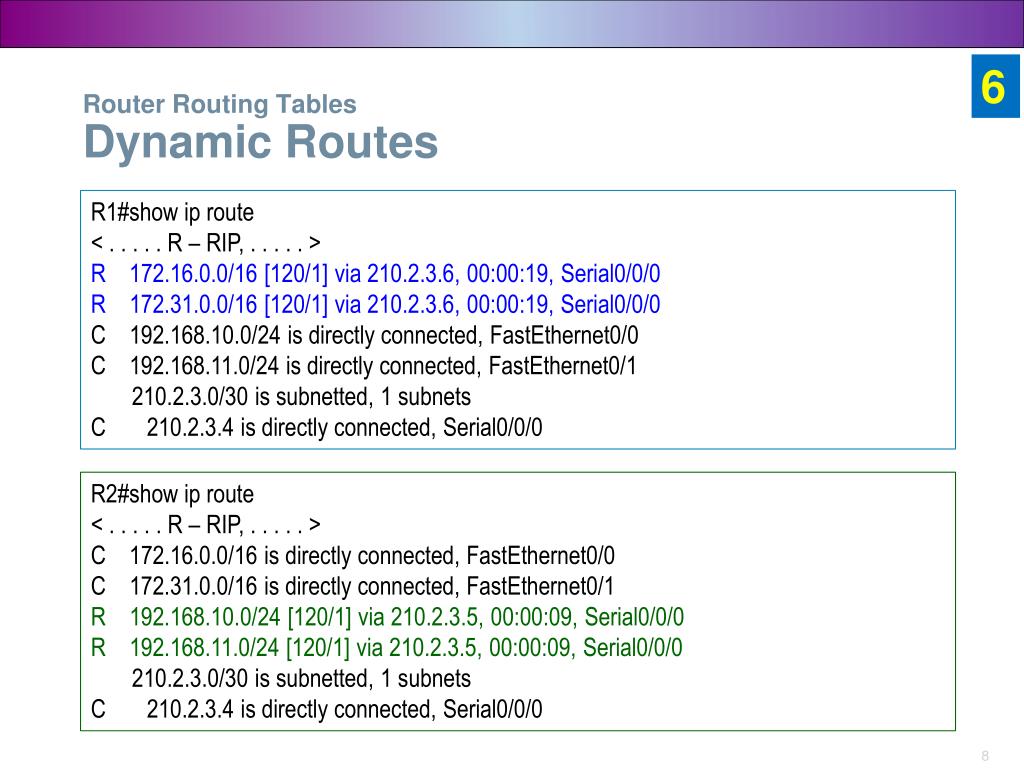1024x768 pixels.
Task: Click R1's 192.168.10.0/24 directly connected FastEthernet0/0 line
Action: (364, 336)
